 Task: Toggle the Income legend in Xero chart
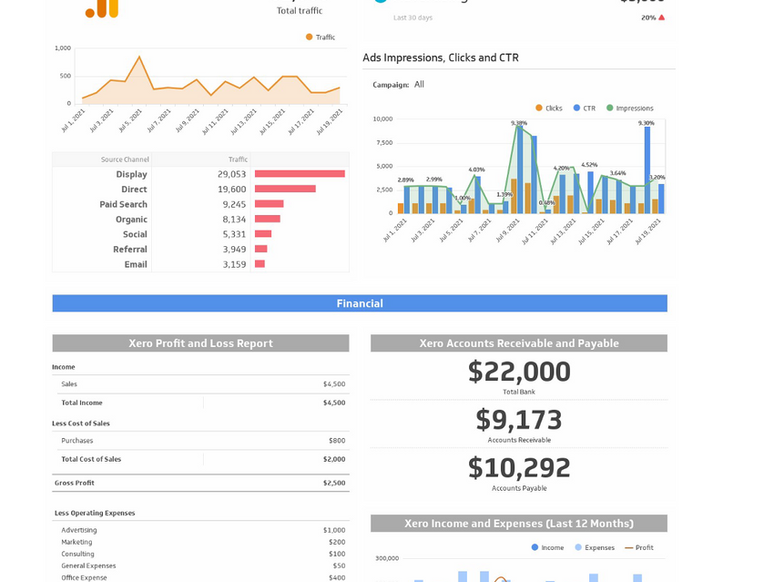point(548,547)
